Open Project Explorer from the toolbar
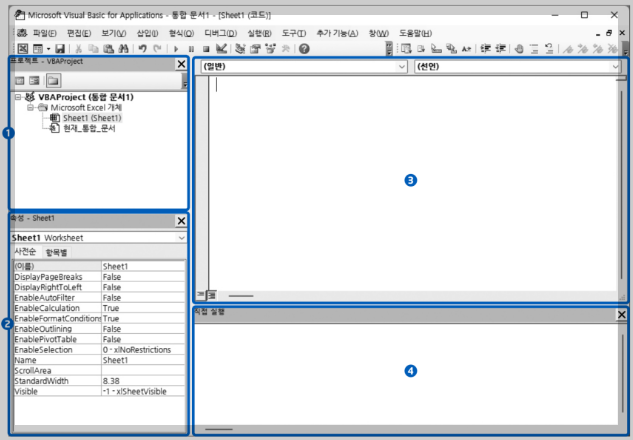The width and height of the screenshot is (633, 440). tap(241, 49)
